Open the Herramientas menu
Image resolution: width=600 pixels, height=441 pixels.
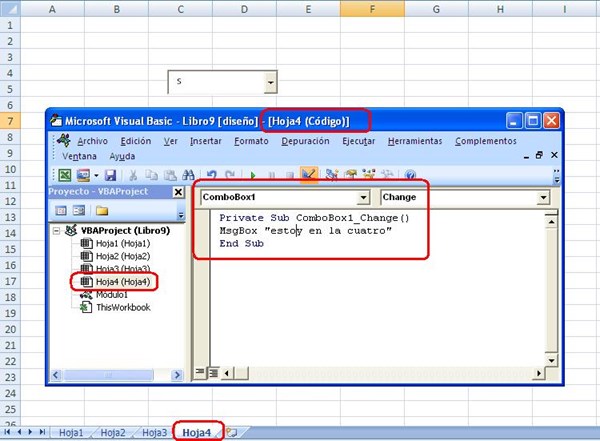click(415, 141)
